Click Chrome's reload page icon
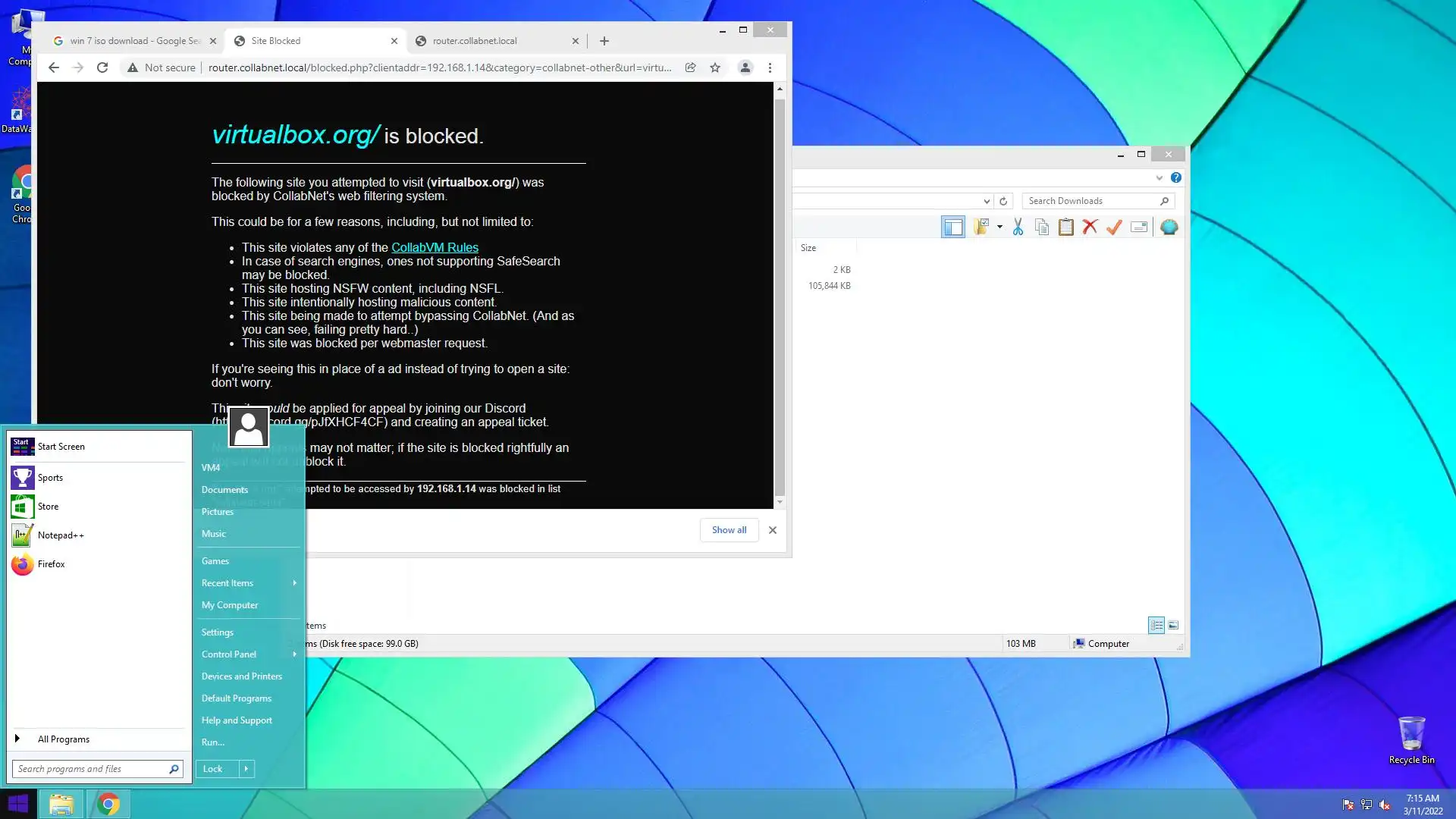This screenshot has width=1456, height=819. click(102, 67)
